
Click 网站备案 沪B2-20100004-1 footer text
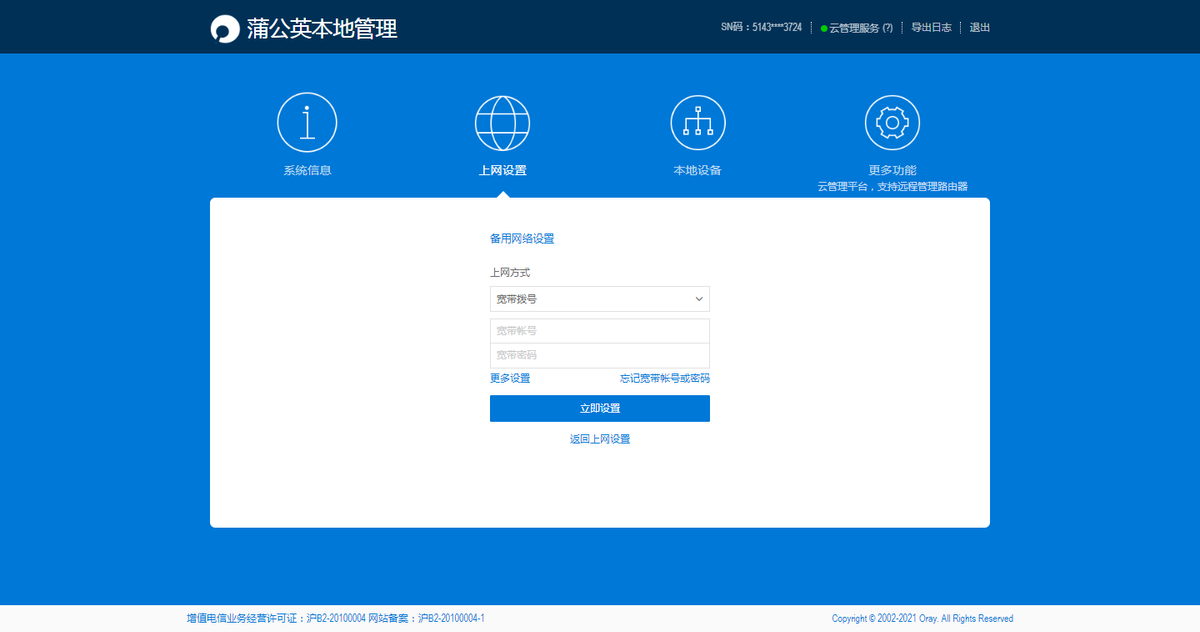427,619
